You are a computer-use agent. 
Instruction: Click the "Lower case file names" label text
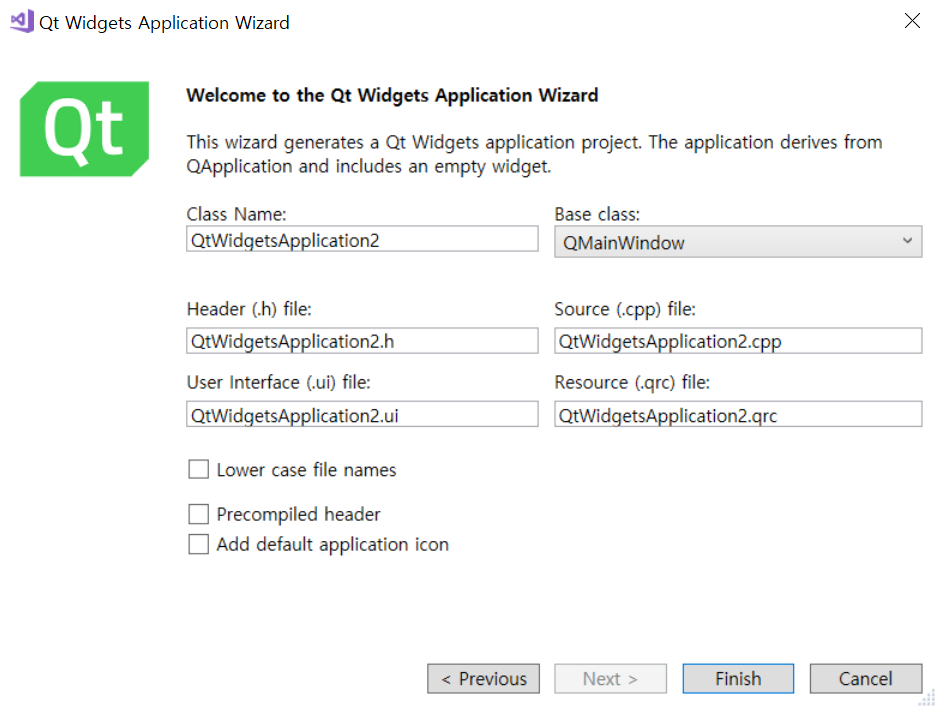[306, 470]
